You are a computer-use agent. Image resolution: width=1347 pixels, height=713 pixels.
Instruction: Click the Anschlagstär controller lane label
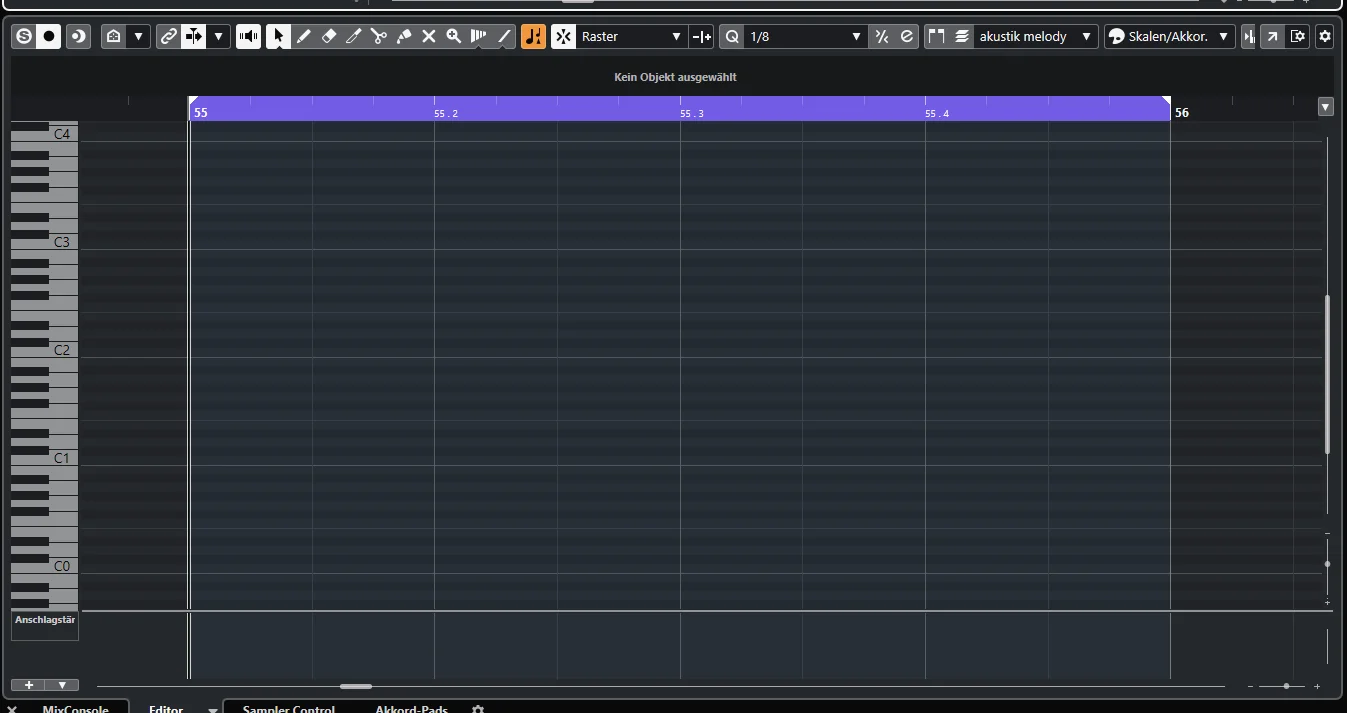point(45,620)
